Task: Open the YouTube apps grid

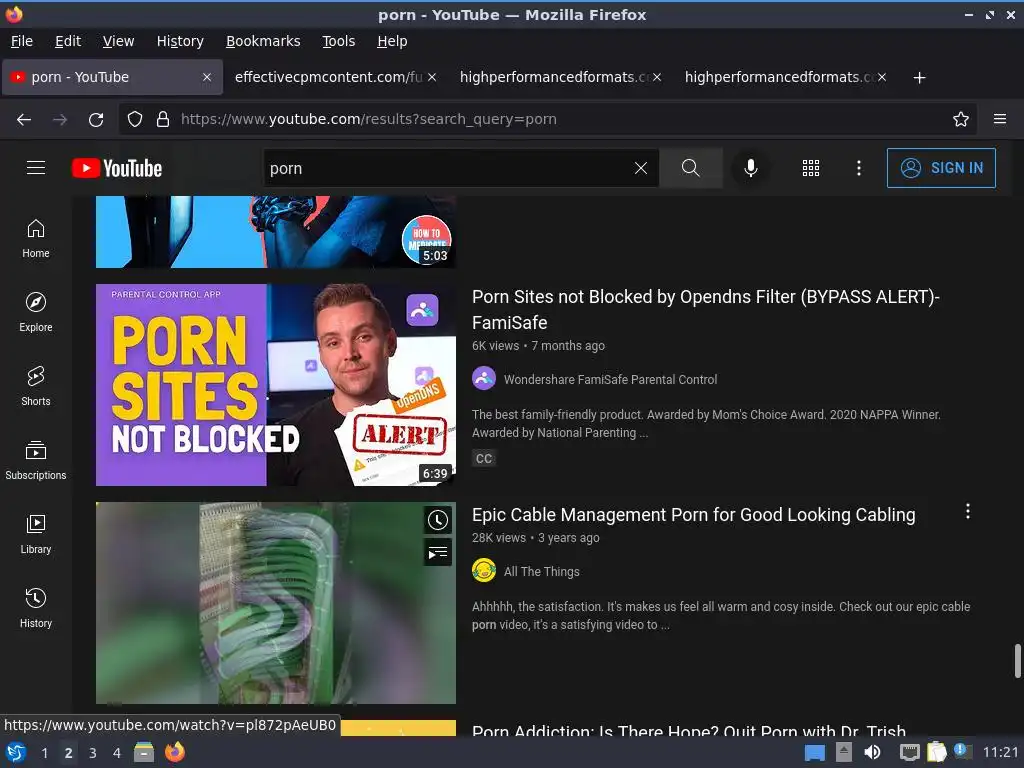Action: click(x=810, y=168)
